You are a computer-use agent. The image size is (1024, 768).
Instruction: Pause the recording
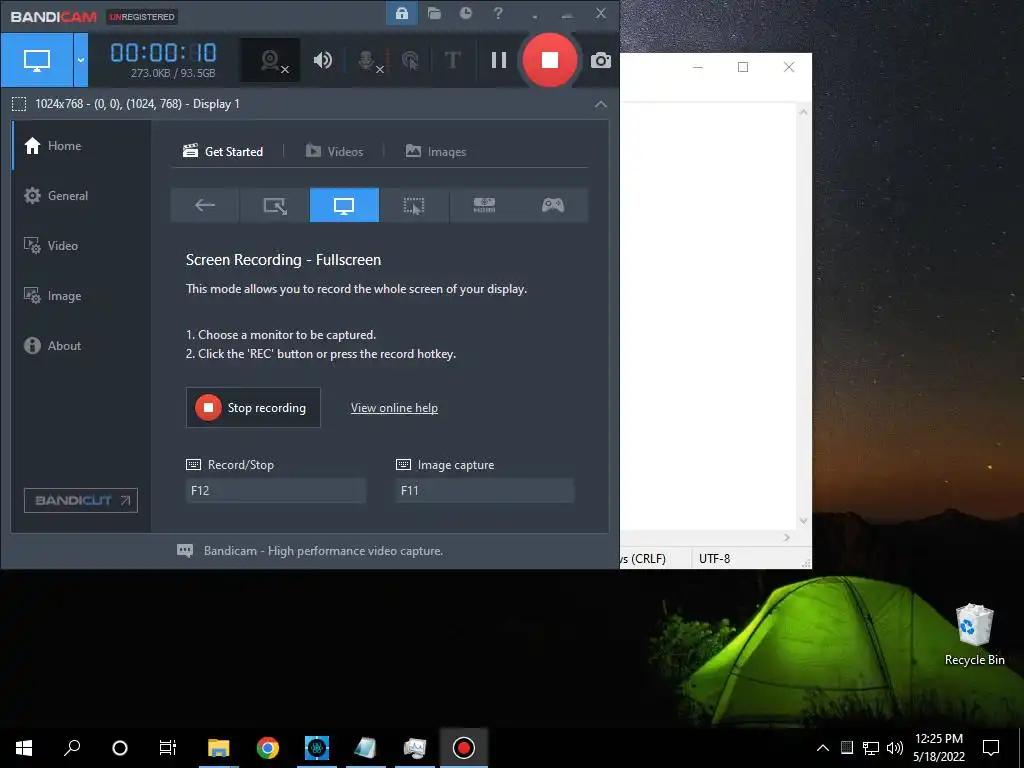click(499, 60)
